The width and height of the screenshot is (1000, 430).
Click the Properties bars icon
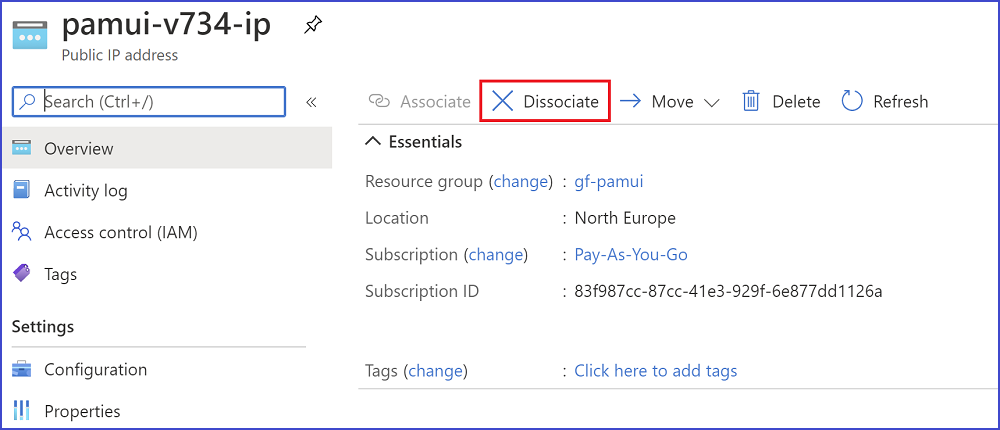point(21,411)
